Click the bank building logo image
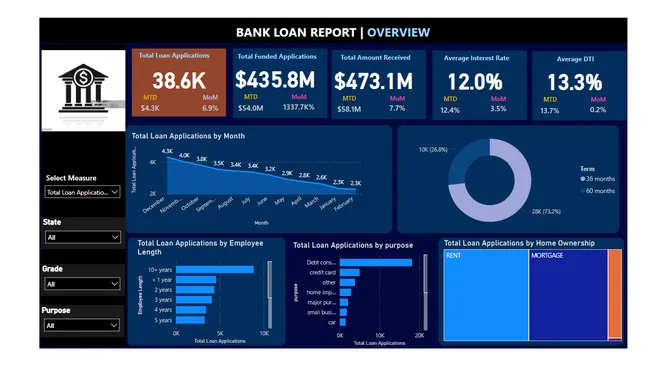 point(83,90)
